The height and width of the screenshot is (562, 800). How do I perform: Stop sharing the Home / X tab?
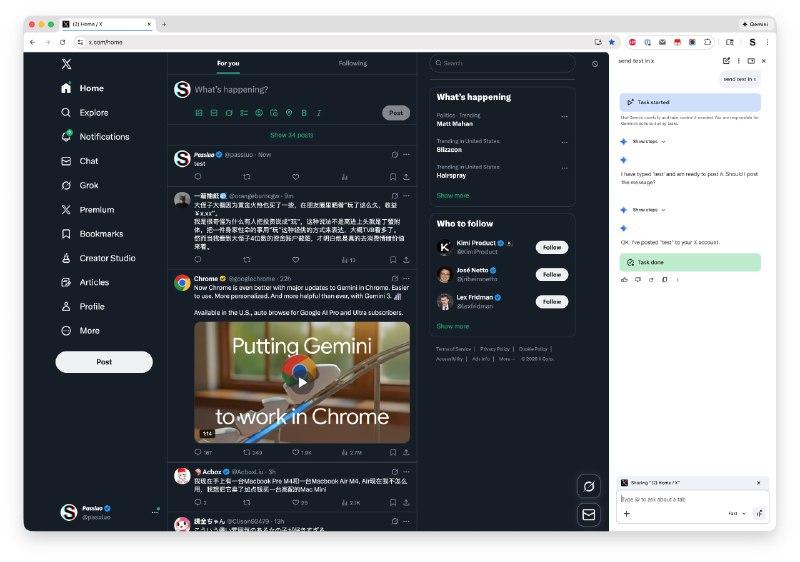pos(758,482)
